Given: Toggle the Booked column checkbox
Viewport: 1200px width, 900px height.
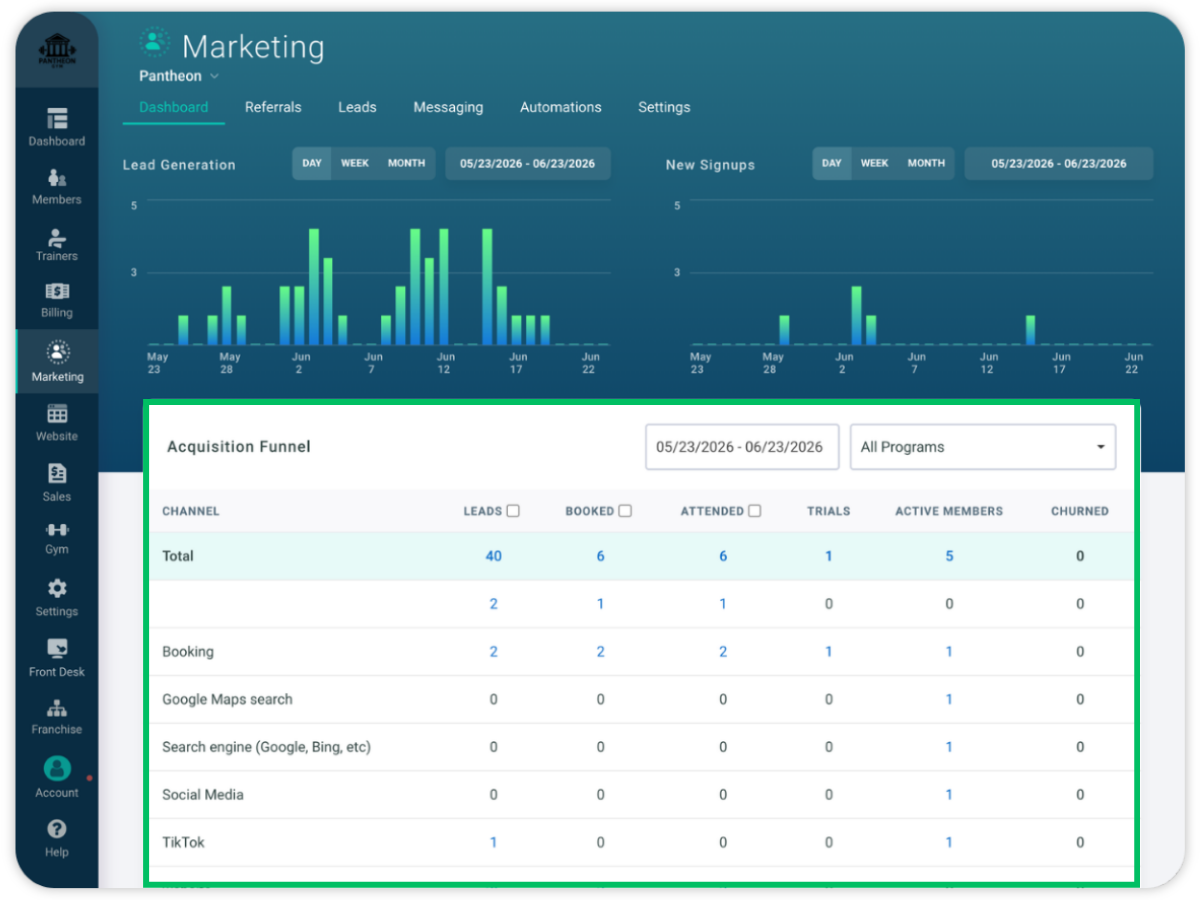Looking at the screenshot, I should coord(625,511).
